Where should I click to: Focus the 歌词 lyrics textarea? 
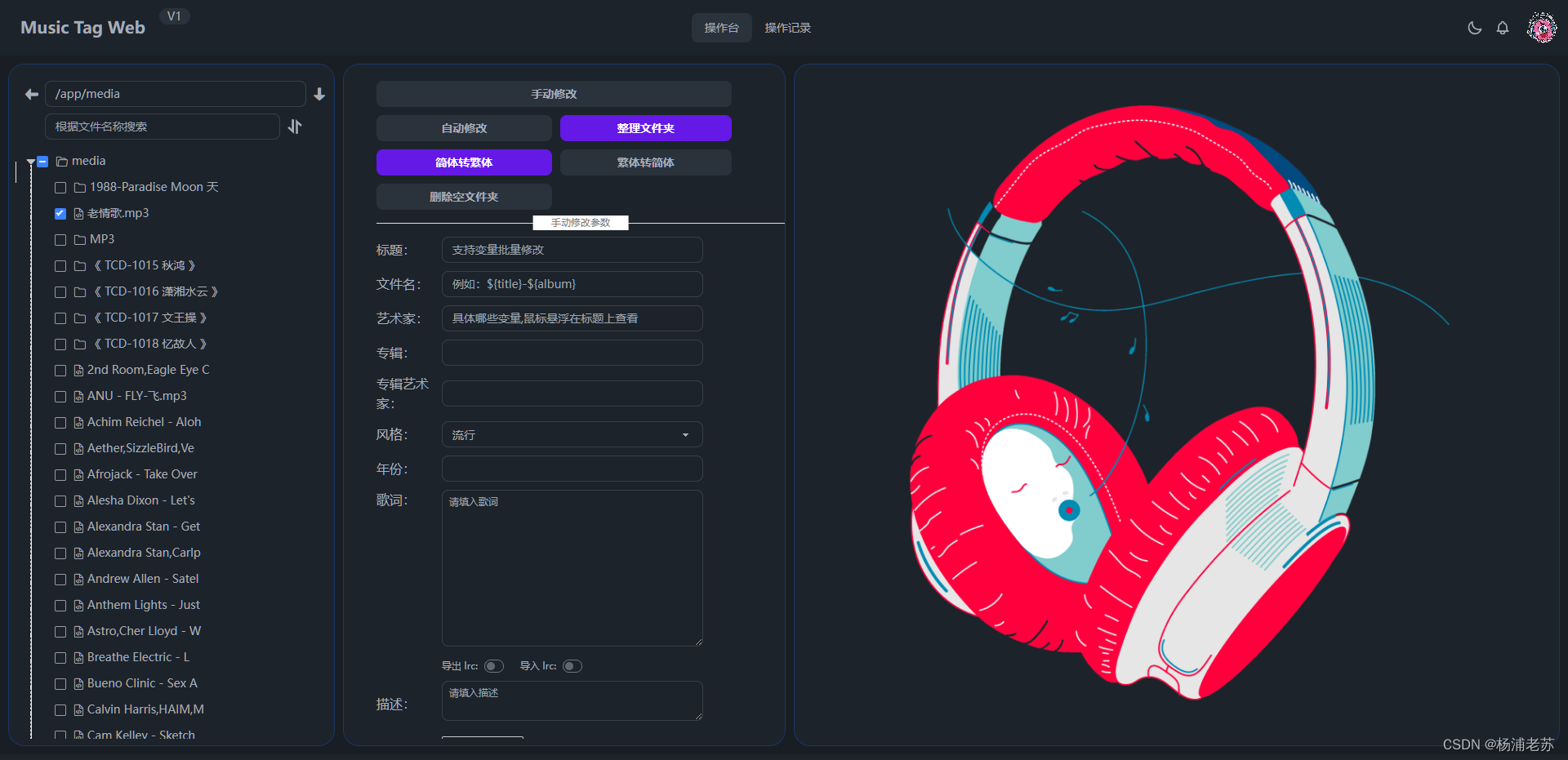[x=572, y=568]
